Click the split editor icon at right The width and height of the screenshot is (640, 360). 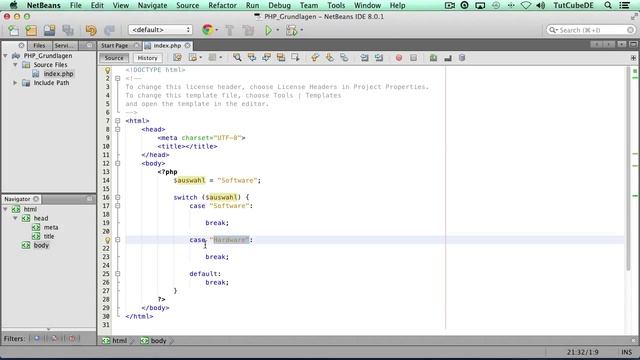[x=633, y=58]
